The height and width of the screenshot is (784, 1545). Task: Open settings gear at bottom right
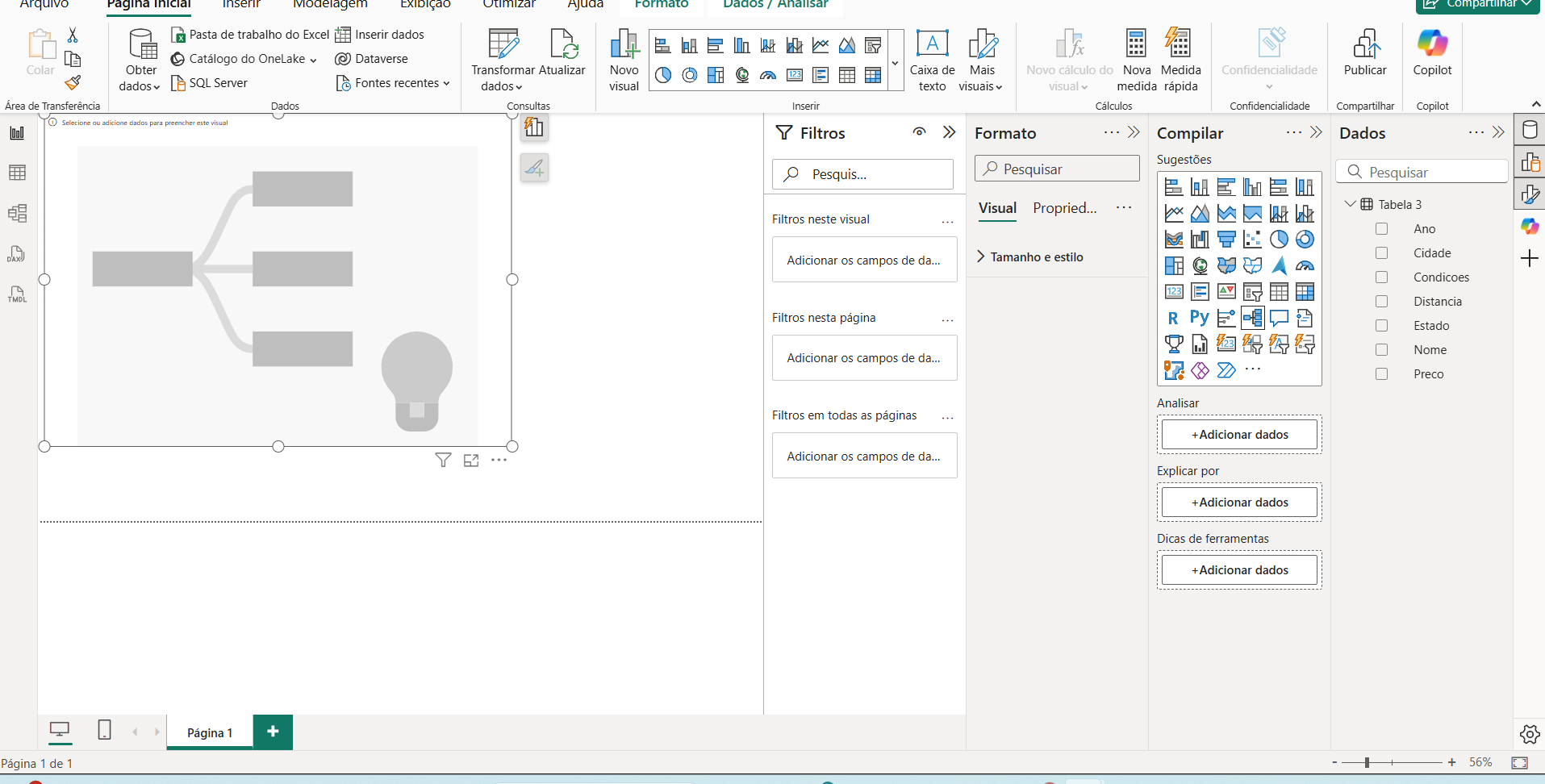pos(1529,734)
